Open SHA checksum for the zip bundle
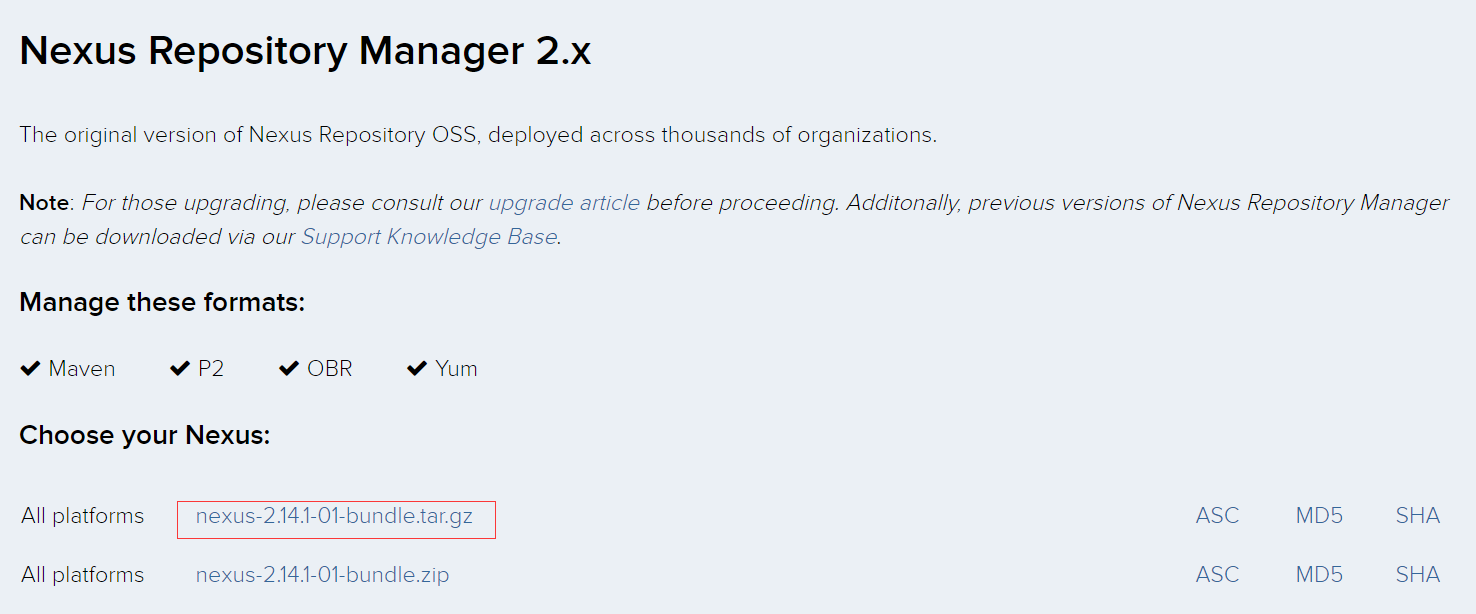Screen dimensions: 1476x614 pos(1417,575)
